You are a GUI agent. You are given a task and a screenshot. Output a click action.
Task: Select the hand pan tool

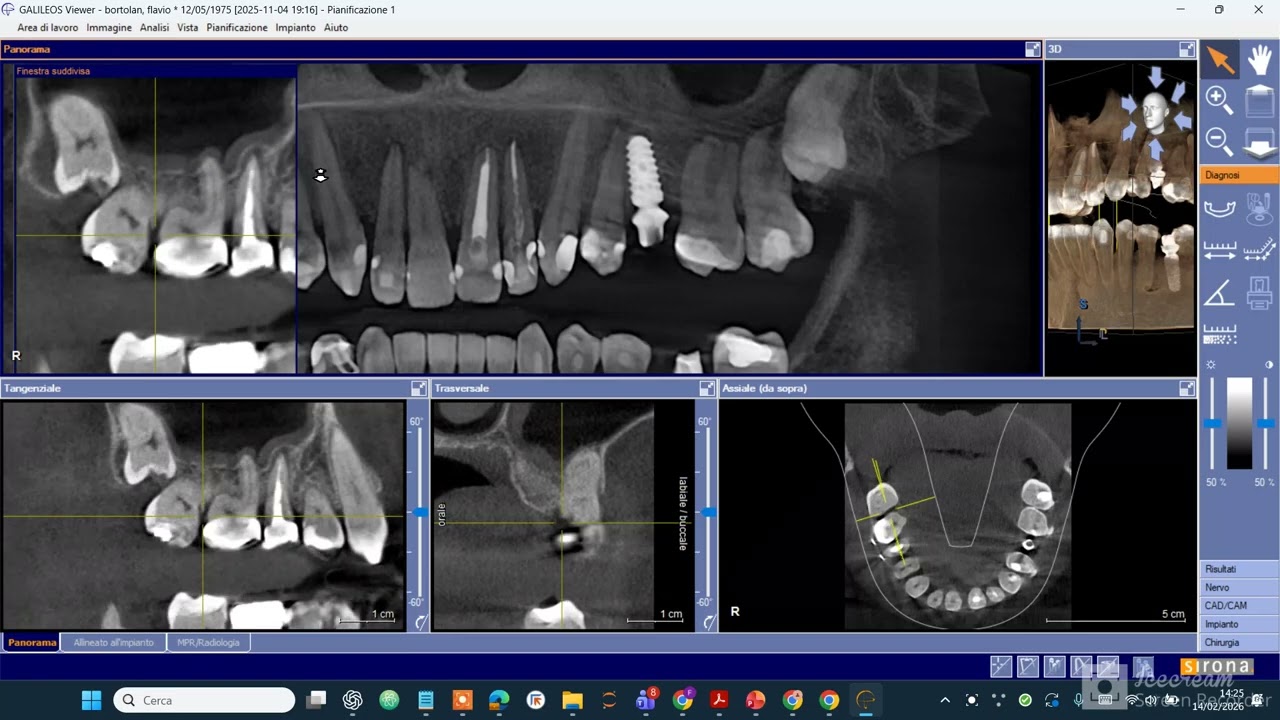point(1260,59)
